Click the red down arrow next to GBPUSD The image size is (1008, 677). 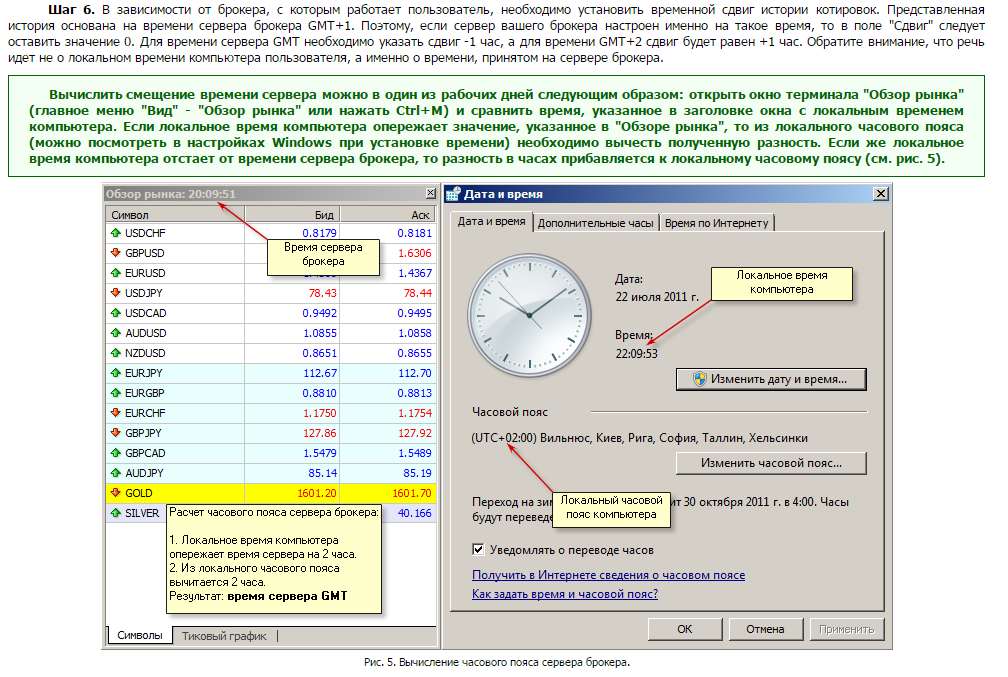(x=116, y=253)
